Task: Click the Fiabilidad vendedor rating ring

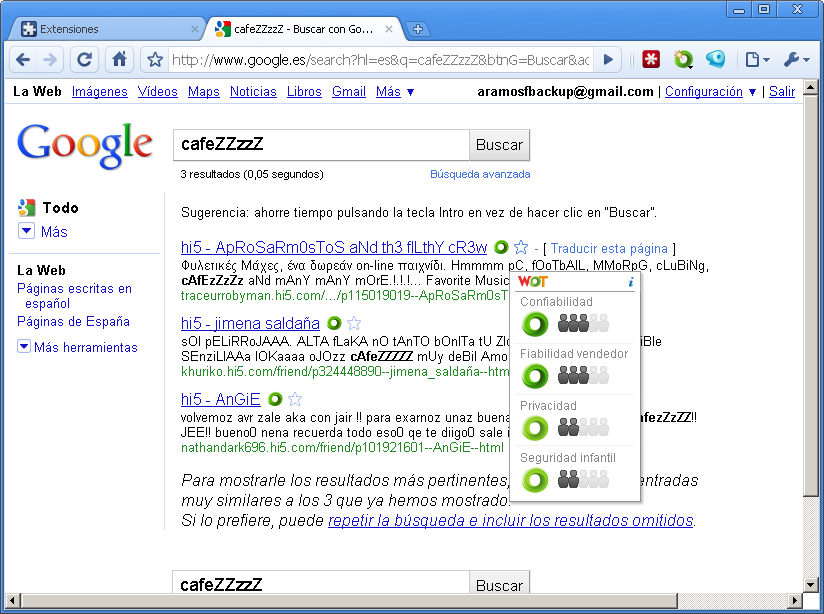Action: click(x=535, y=376)
